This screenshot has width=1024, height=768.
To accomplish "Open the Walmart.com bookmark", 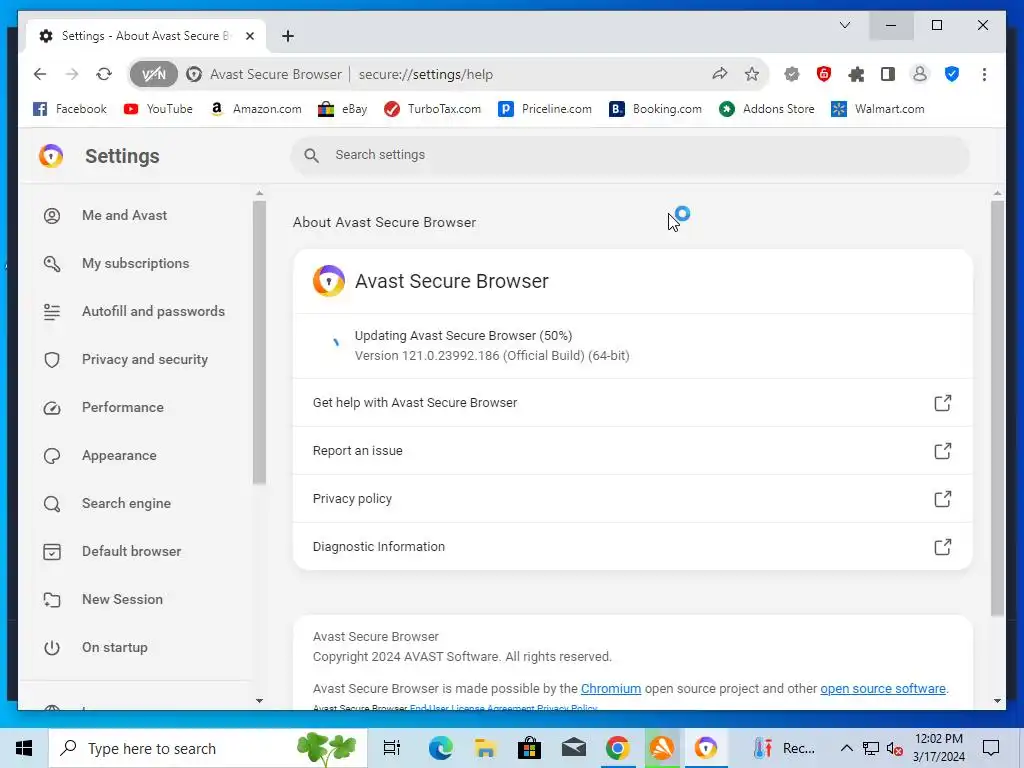I will [x=878, y=109].
